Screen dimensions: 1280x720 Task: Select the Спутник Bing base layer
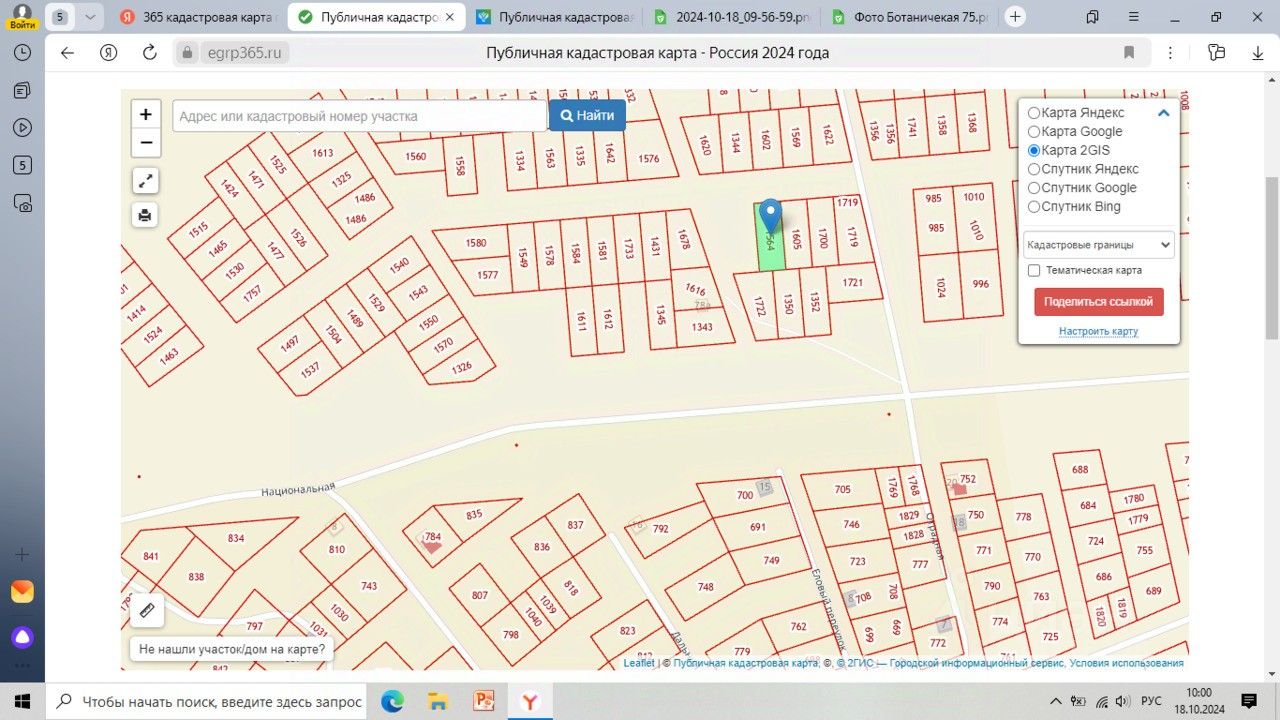1034,207
